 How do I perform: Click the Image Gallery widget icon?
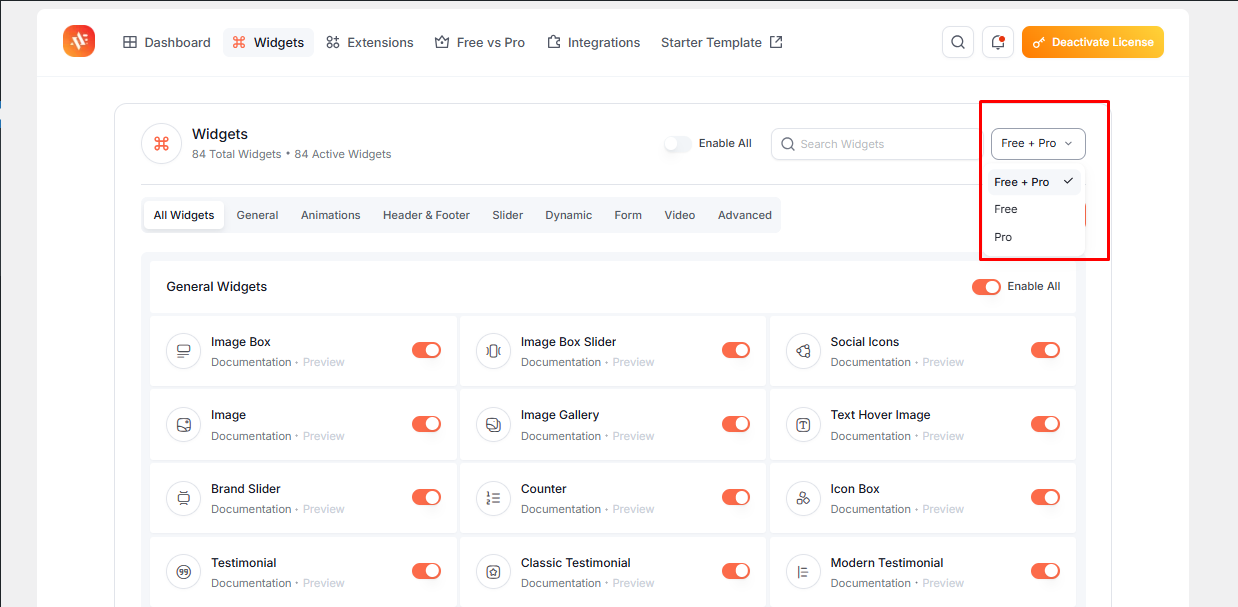click(x=493, y=425)
